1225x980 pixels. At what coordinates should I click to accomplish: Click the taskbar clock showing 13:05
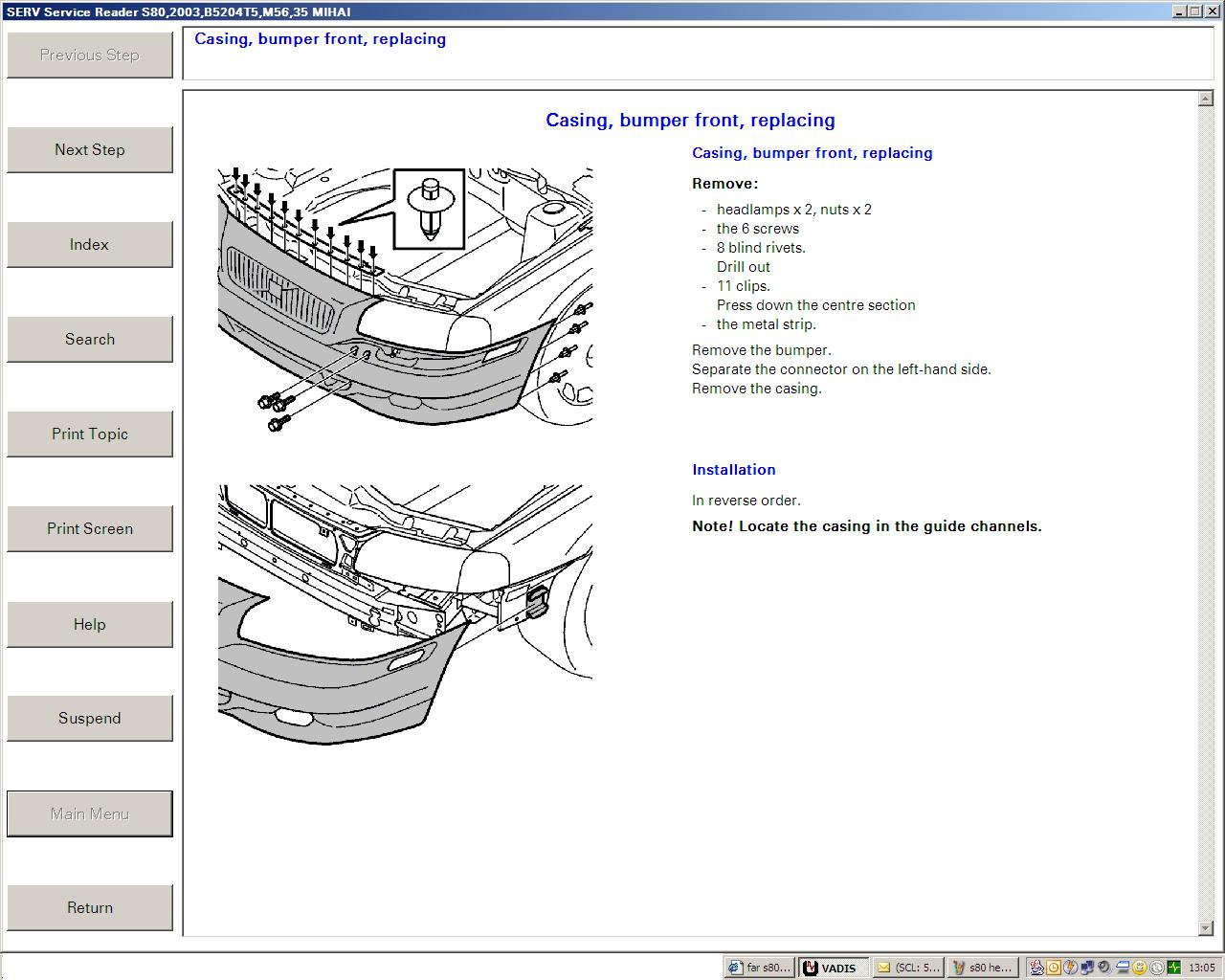tap(1202, 968)
